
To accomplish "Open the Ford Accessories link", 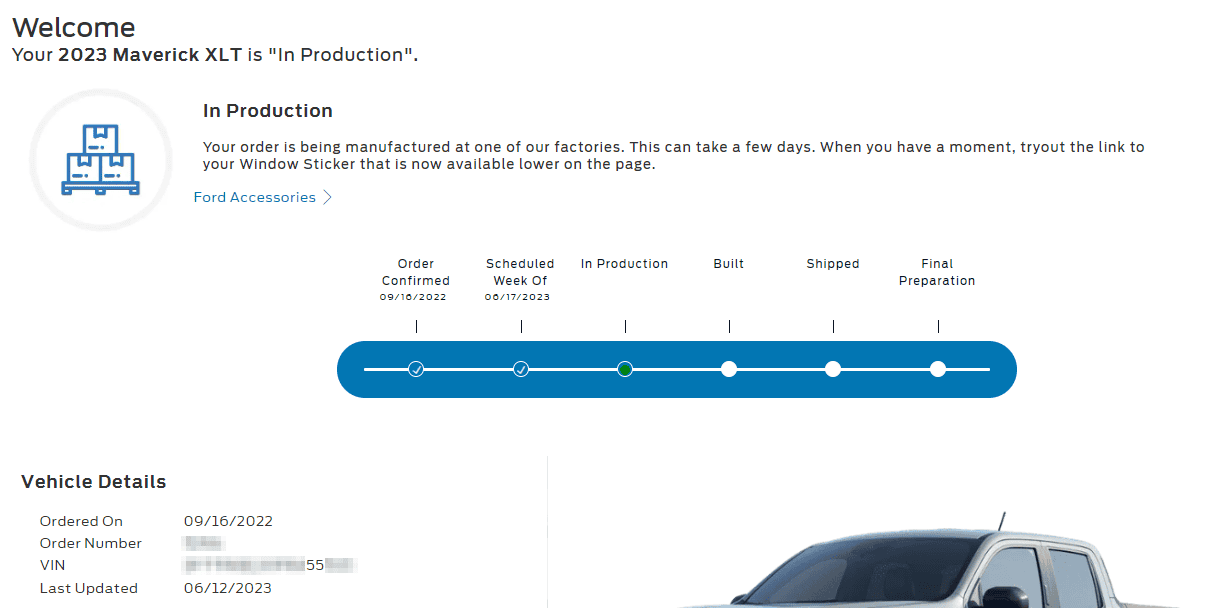I will click(x=255, y=197).
